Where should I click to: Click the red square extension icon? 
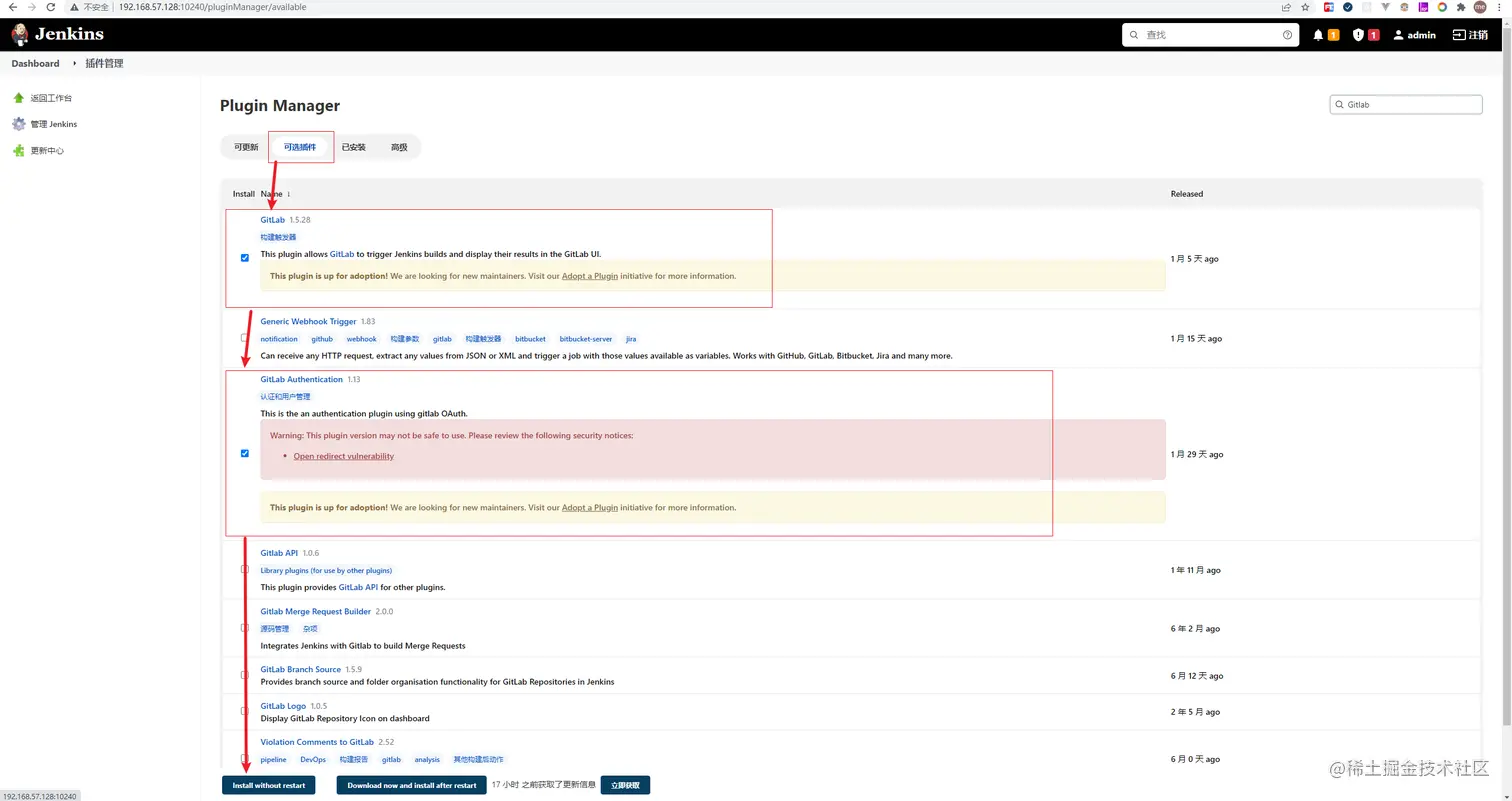pos(1329,7)
